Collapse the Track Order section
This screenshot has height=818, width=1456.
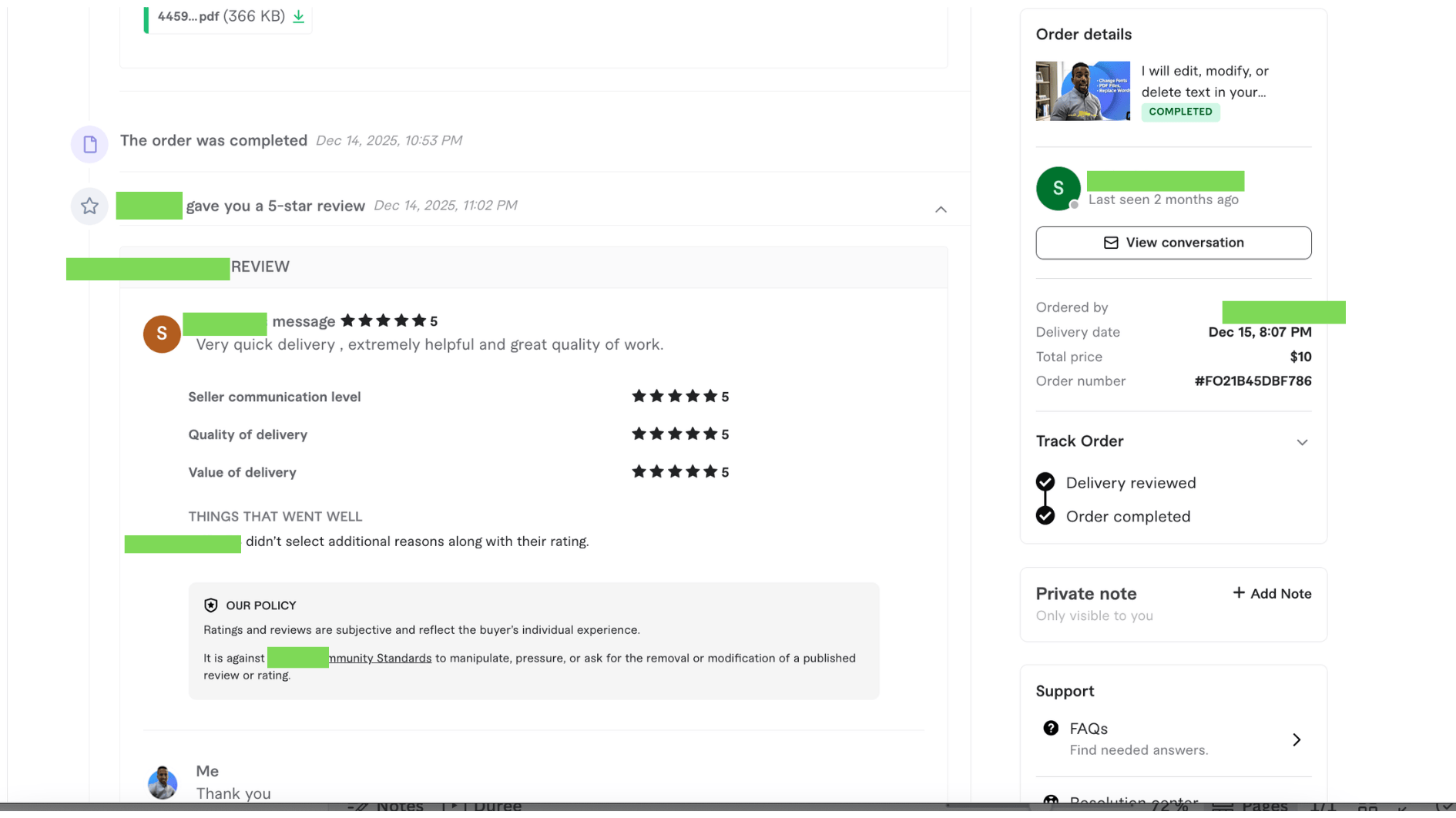(1301, 443)
